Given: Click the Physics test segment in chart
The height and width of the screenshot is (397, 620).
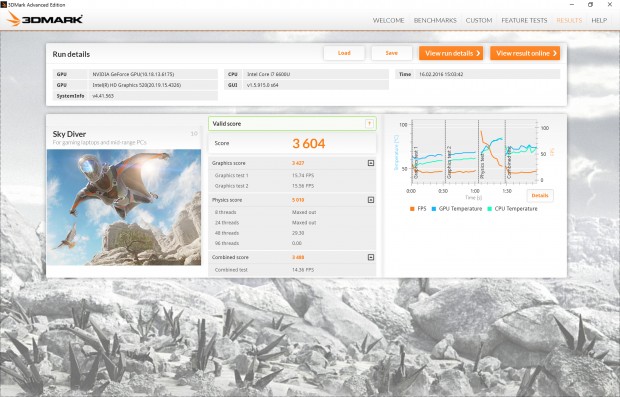Looking at the screenshot, I should coord(492,152).
